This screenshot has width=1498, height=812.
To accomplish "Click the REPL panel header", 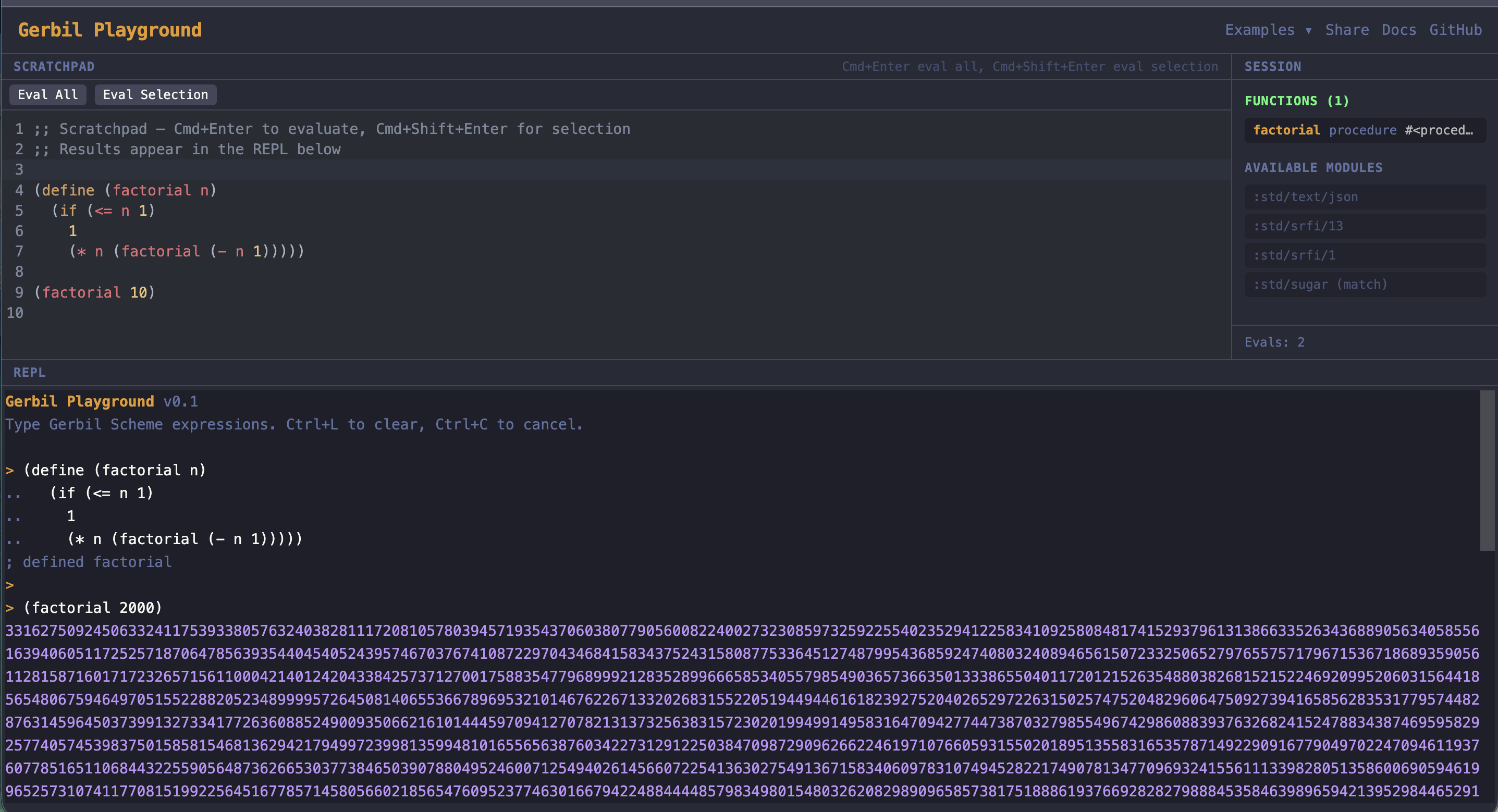I will coord(29,373).
